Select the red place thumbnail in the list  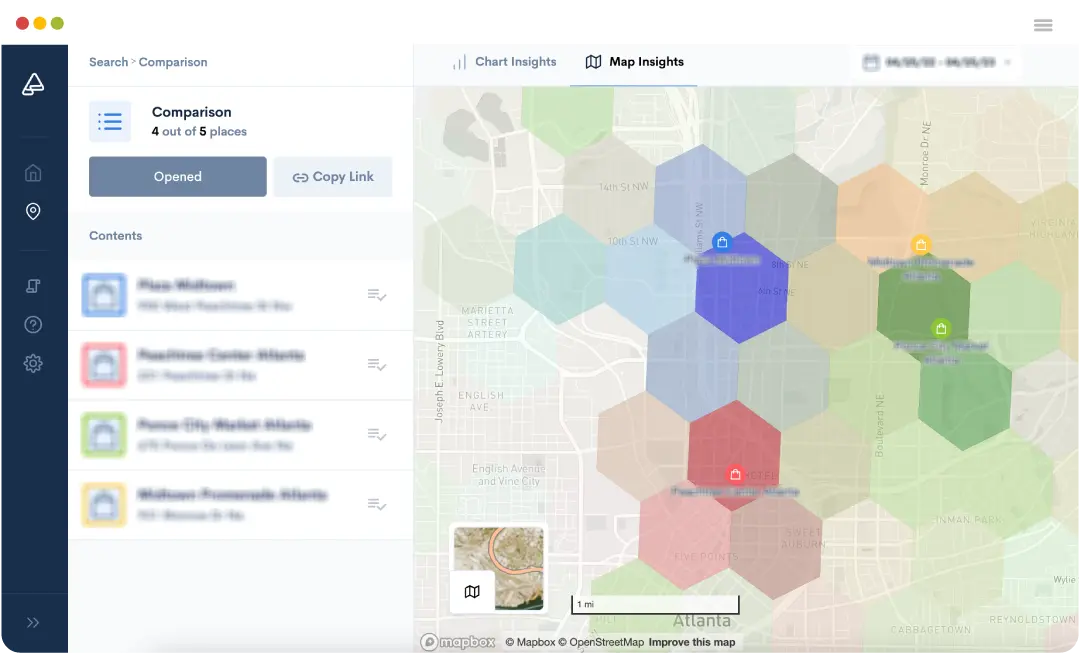pos(104,364)
